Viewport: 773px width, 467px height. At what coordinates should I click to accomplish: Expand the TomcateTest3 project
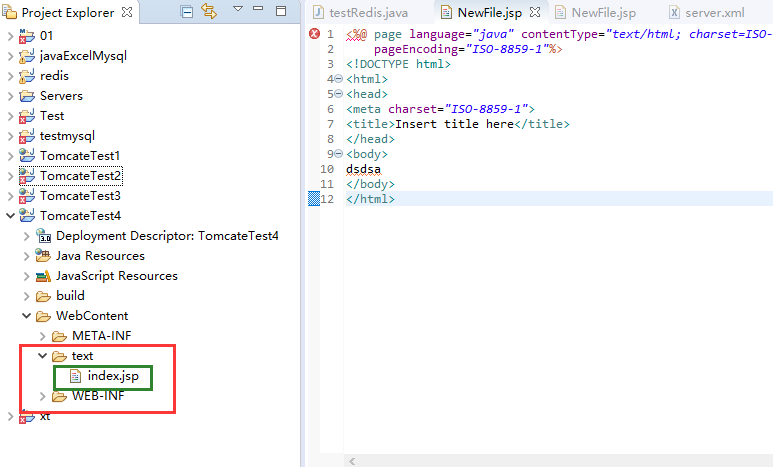10,196
